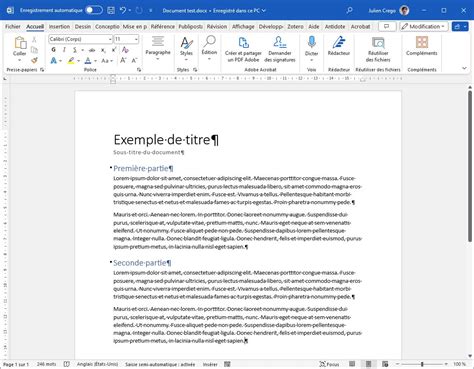The height and width of the screenshot is (369, 474).
Task: Open the Fichier menu tab
Action: (x=13, y=26)
